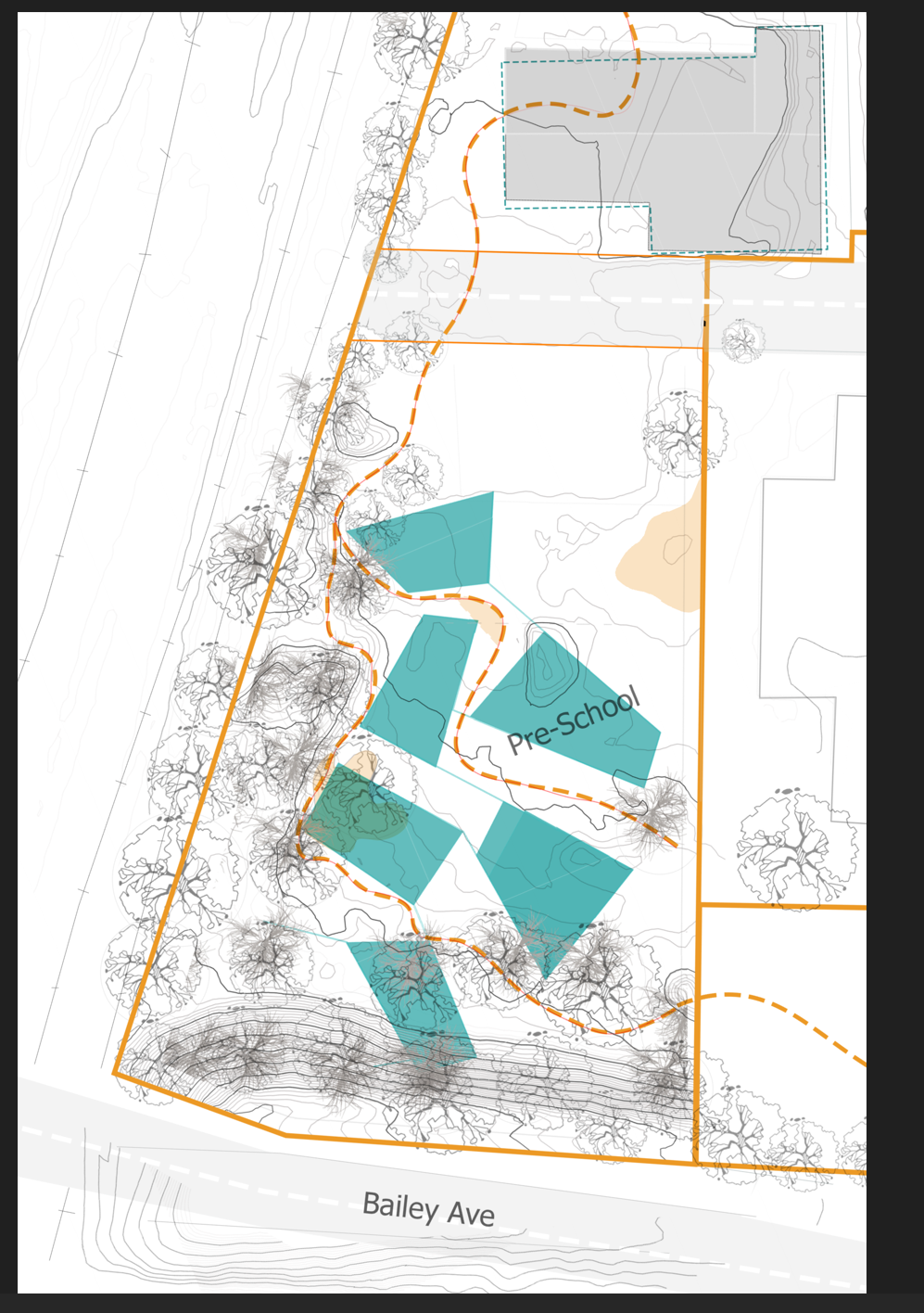Click the lone tree symbol on the upper road

pyautogui.click(x=742, y=339)
